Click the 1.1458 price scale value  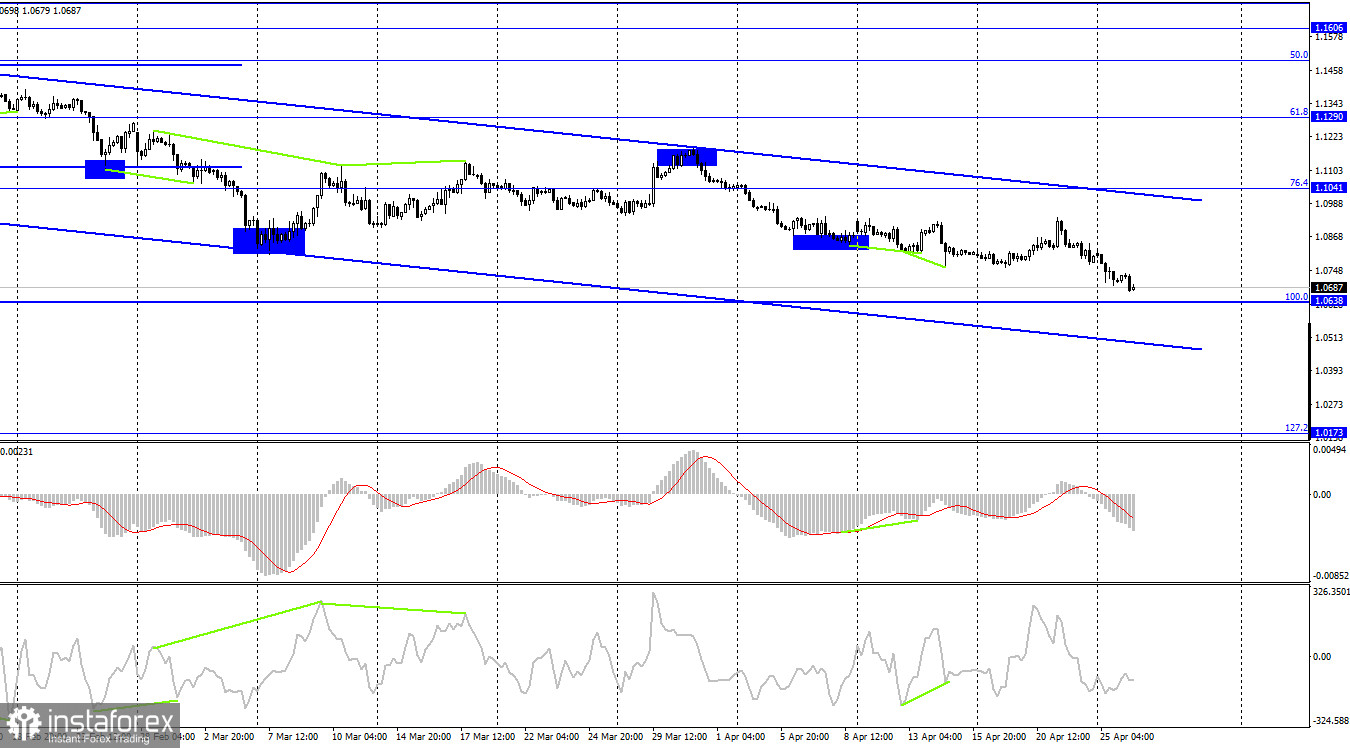pos(1331,70)
